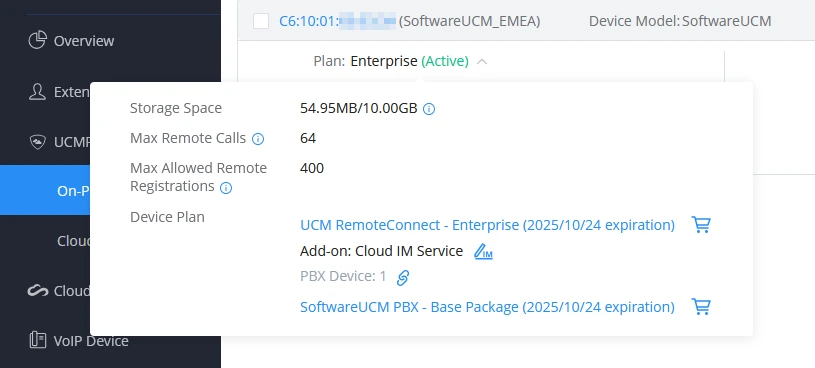The height and width of the screenshot is (368, 815).
Task: Open UCM RemoteConnect - Enterprise plan link
Action: [x=488, y=225]
